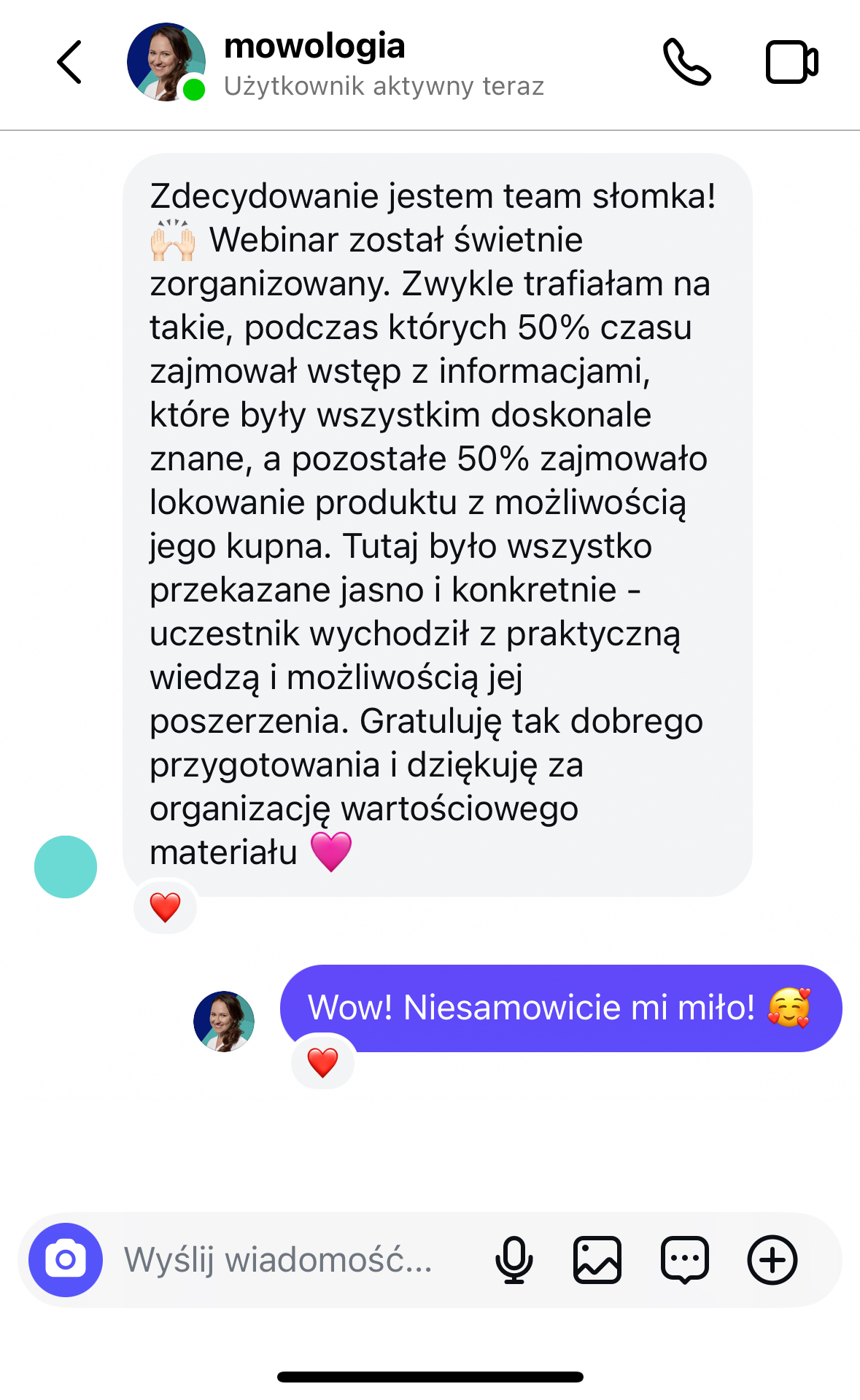
Task: Select the long gray webinar message bubble
Action: pyautogui.click(x=438, y=525)
